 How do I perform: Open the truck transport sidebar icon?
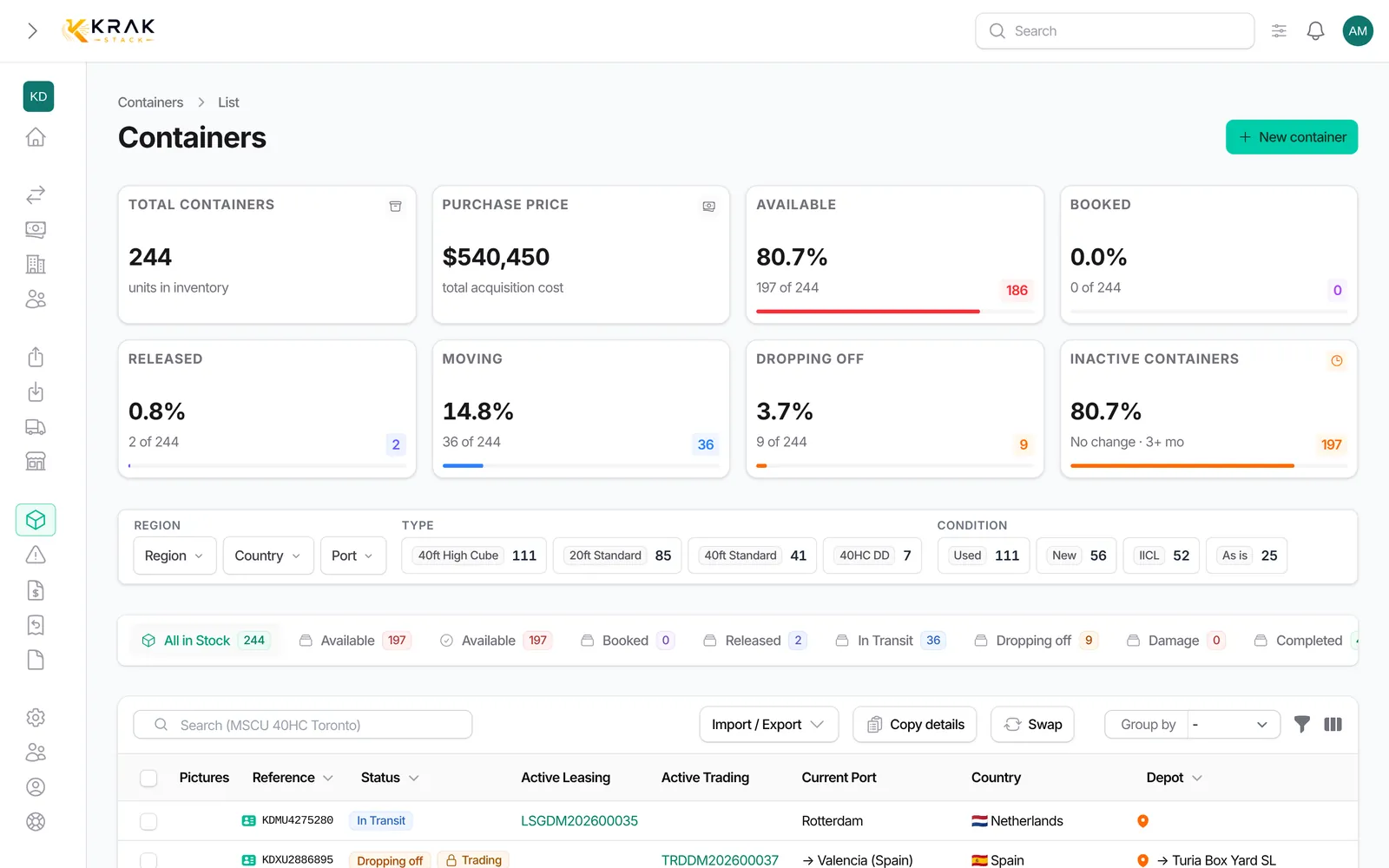36,427
